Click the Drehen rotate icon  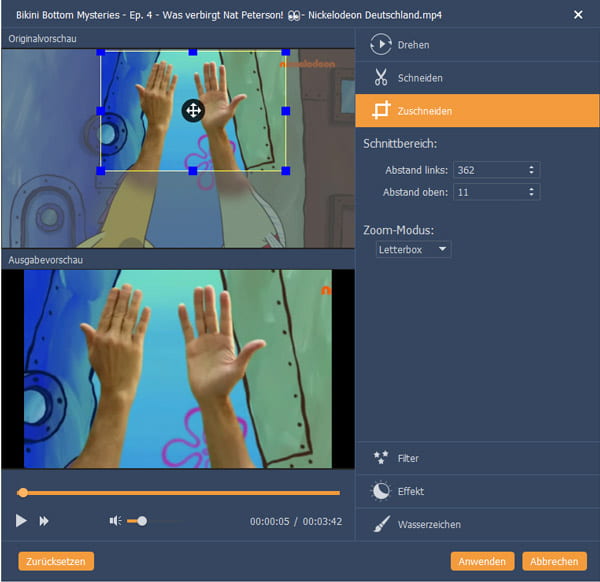click(380, 45)
